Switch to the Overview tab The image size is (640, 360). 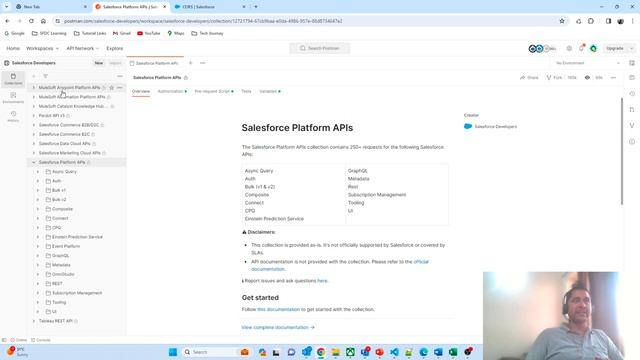(141, 91)
